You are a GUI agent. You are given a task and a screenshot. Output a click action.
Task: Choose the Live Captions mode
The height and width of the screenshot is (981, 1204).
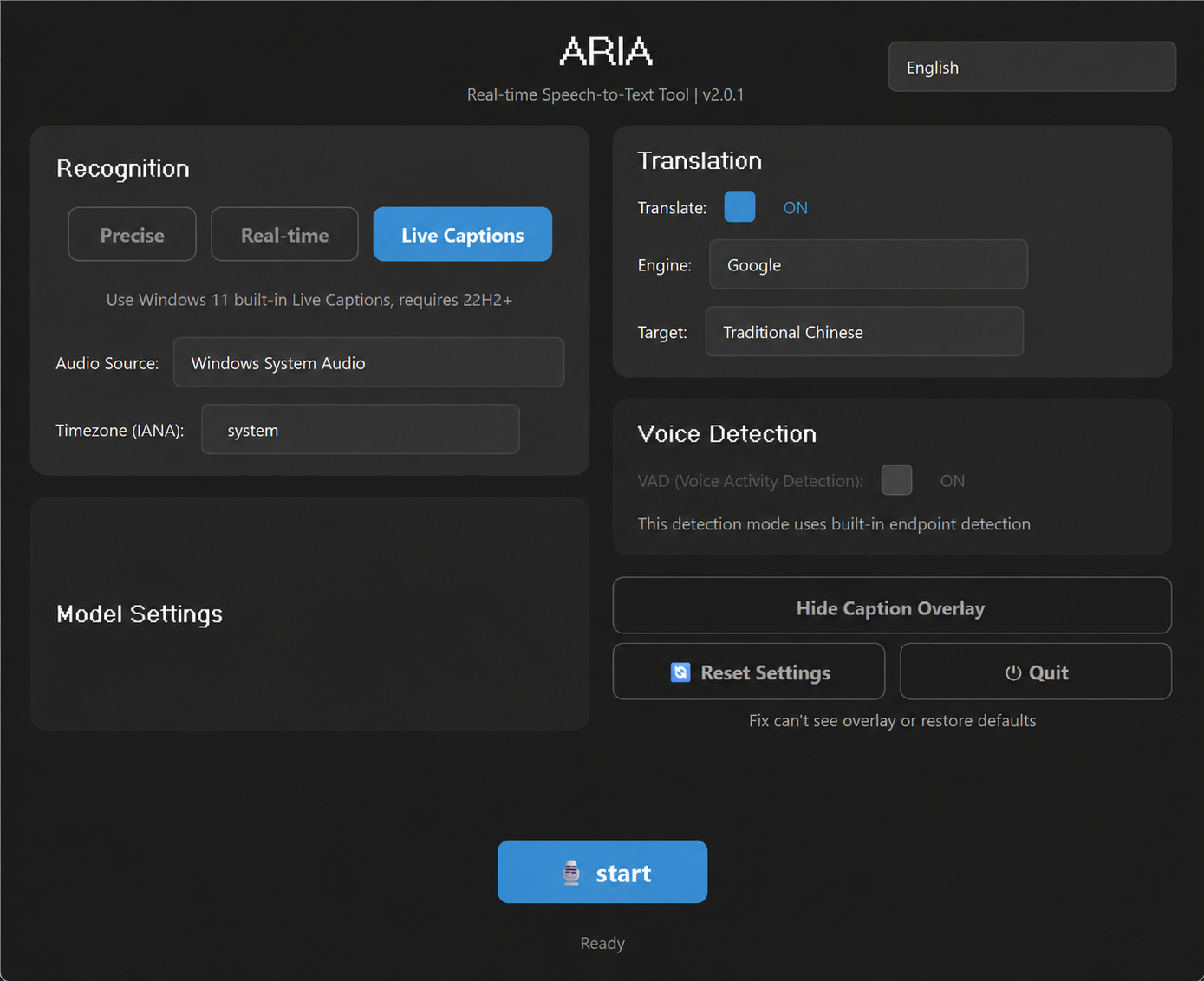(x=462, y=234)
